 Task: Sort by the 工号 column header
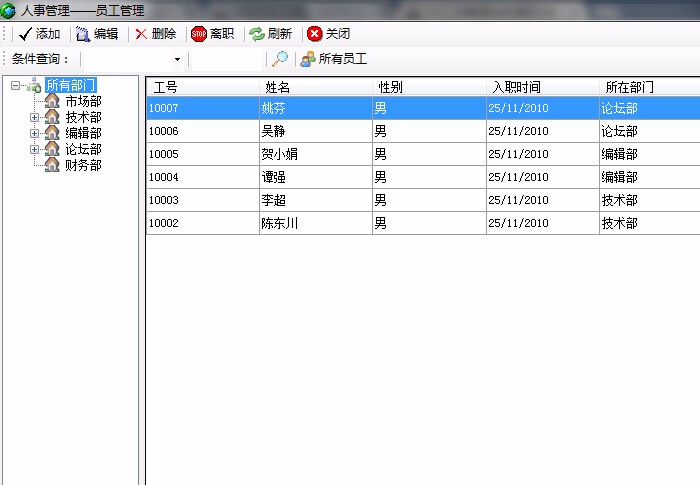pos(203,87)
